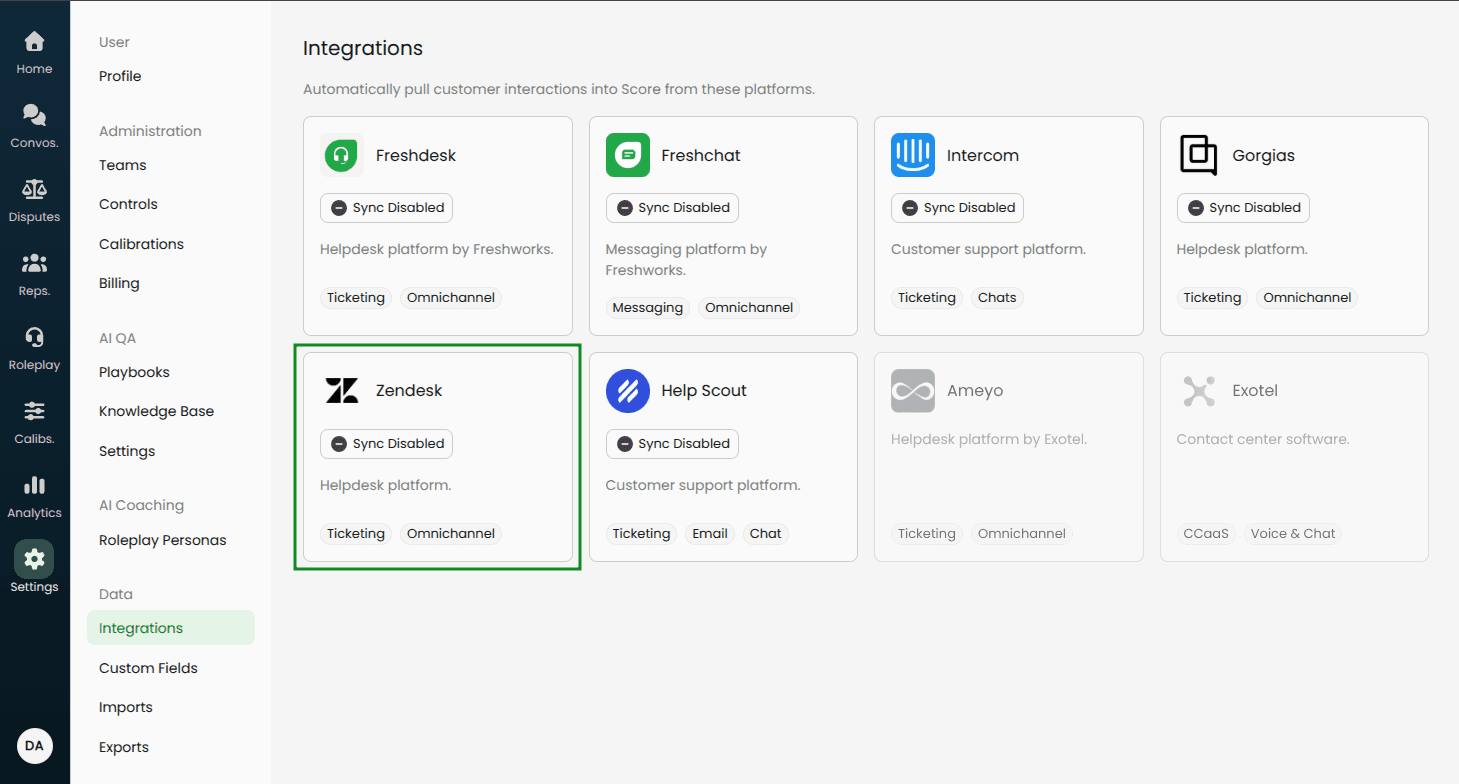Click the Zendesk logo icon

[x=342, y=391]
